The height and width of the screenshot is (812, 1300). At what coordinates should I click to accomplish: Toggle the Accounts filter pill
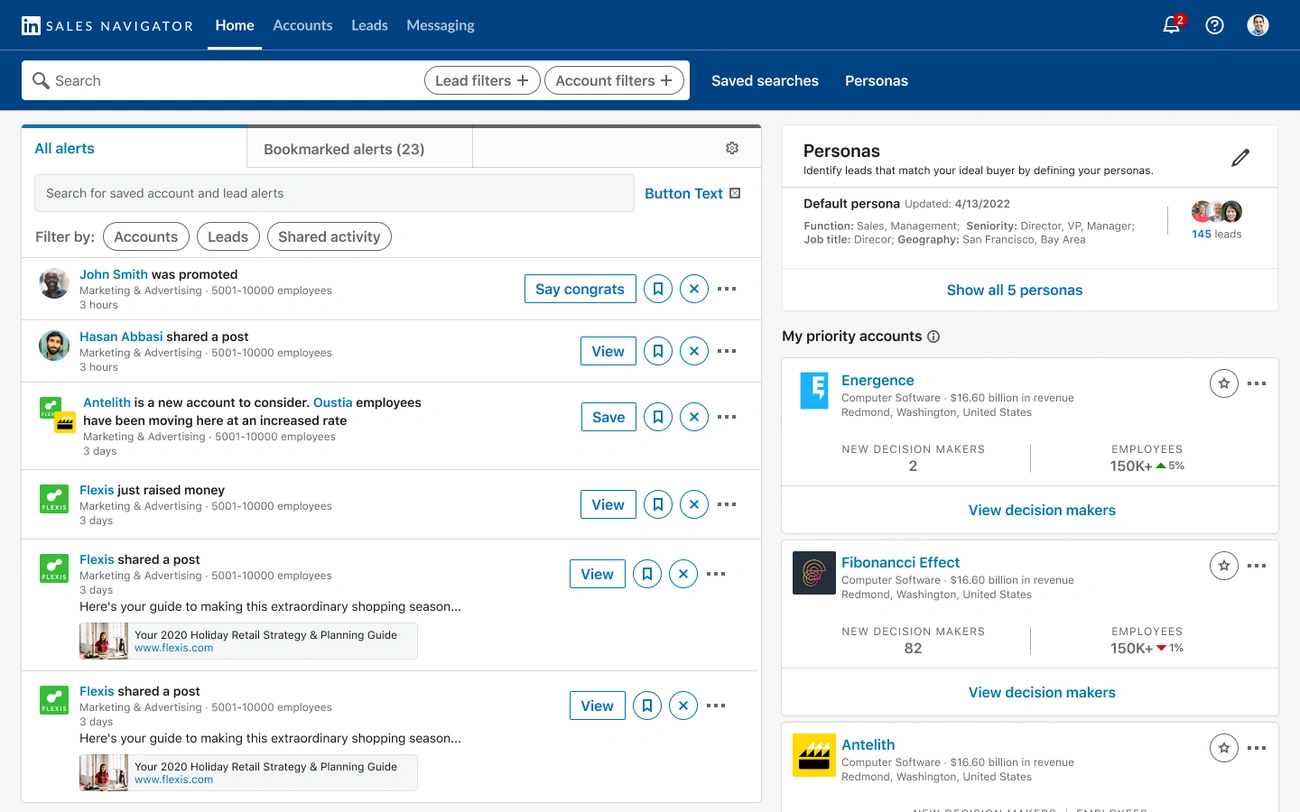pyautogui.click(x=145, y=236)
